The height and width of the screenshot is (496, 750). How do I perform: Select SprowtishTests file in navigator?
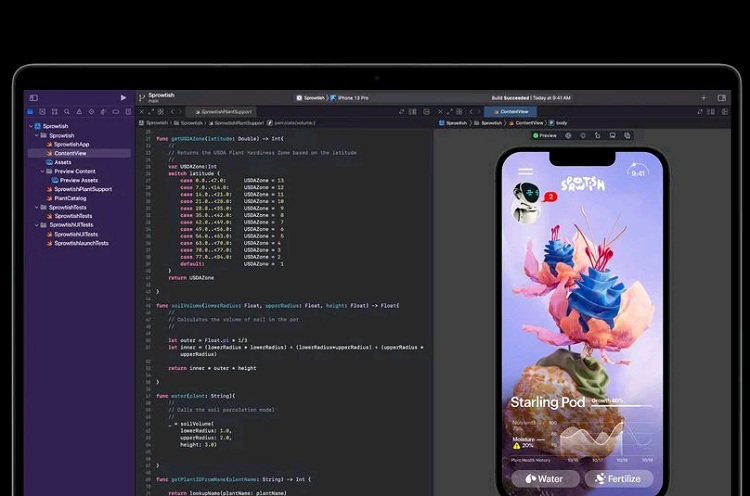[x=69, y=216]
